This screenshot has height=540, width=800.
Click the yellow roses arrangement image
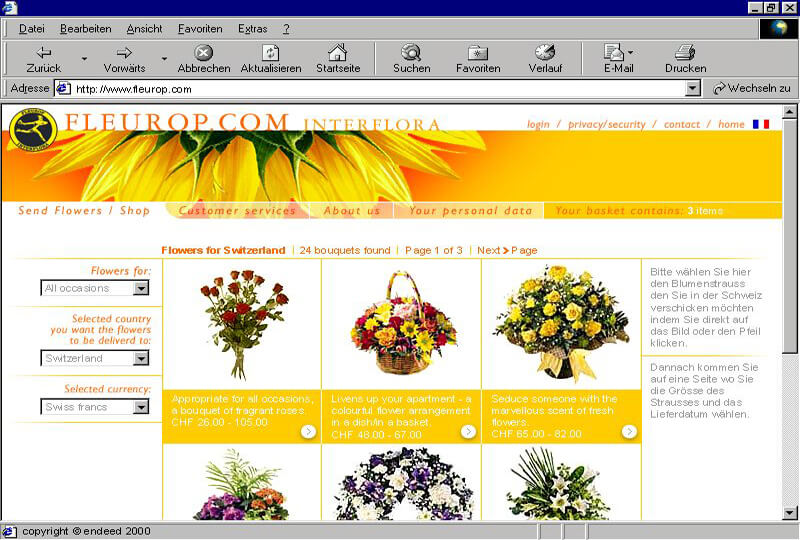(x=561, y=323)
